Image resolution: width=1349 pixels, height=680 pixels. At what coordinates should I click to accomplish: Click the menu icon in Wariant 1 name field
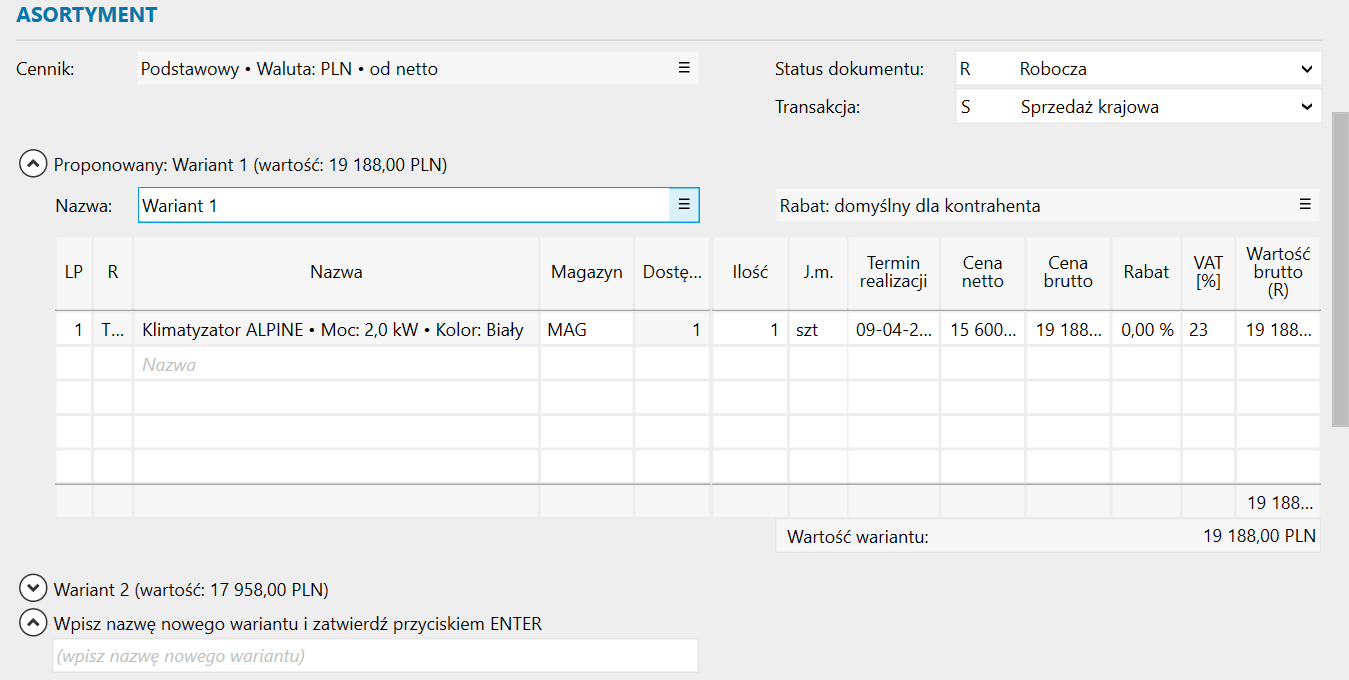[x=684, y=204]
